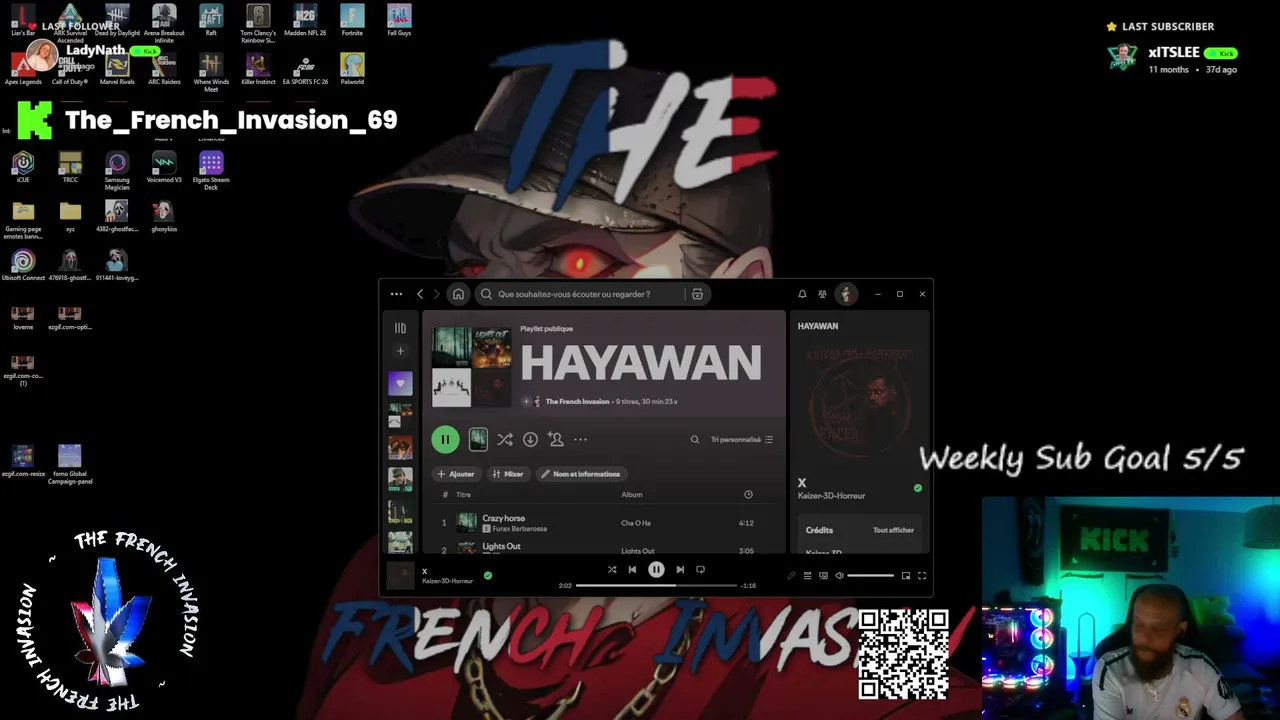1280x720 pixels.
Task: Click the saved checkmark next to X in player bar
Action: [x=488, y=575]
